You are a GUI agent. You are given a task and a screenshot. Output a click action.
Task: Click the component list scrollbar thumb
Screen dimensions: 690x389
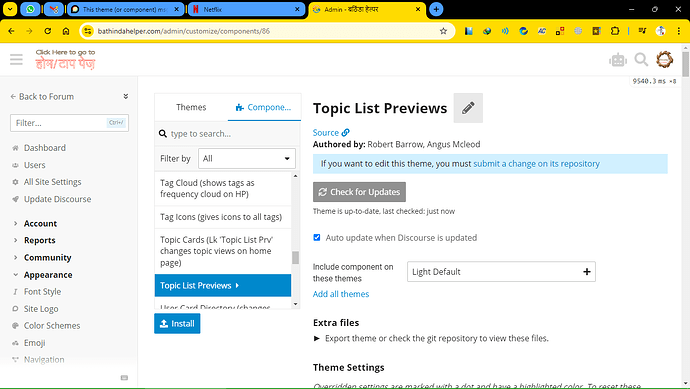295,257
